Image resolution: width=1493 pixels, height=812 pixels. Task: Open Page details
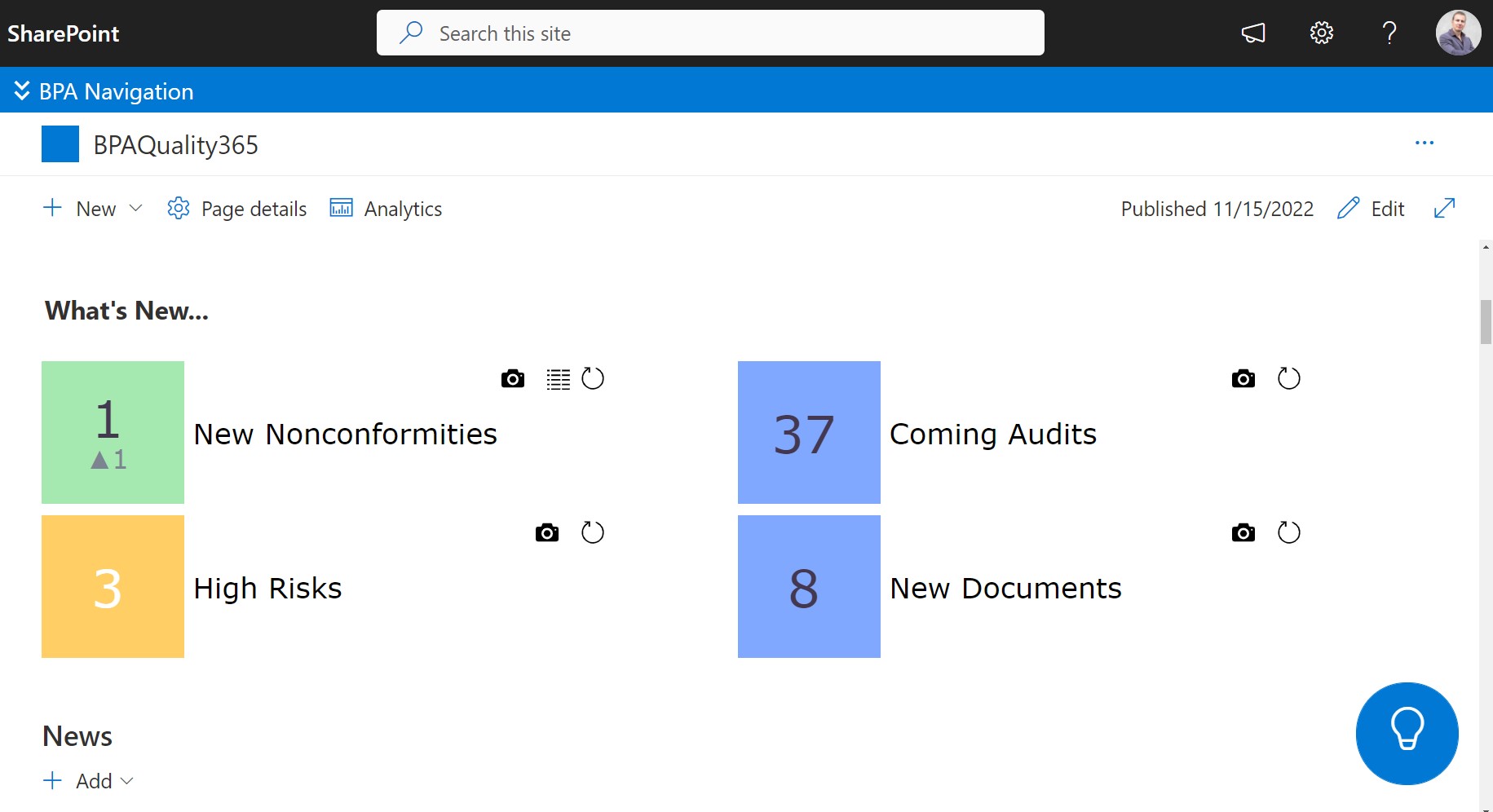point(236,209)
